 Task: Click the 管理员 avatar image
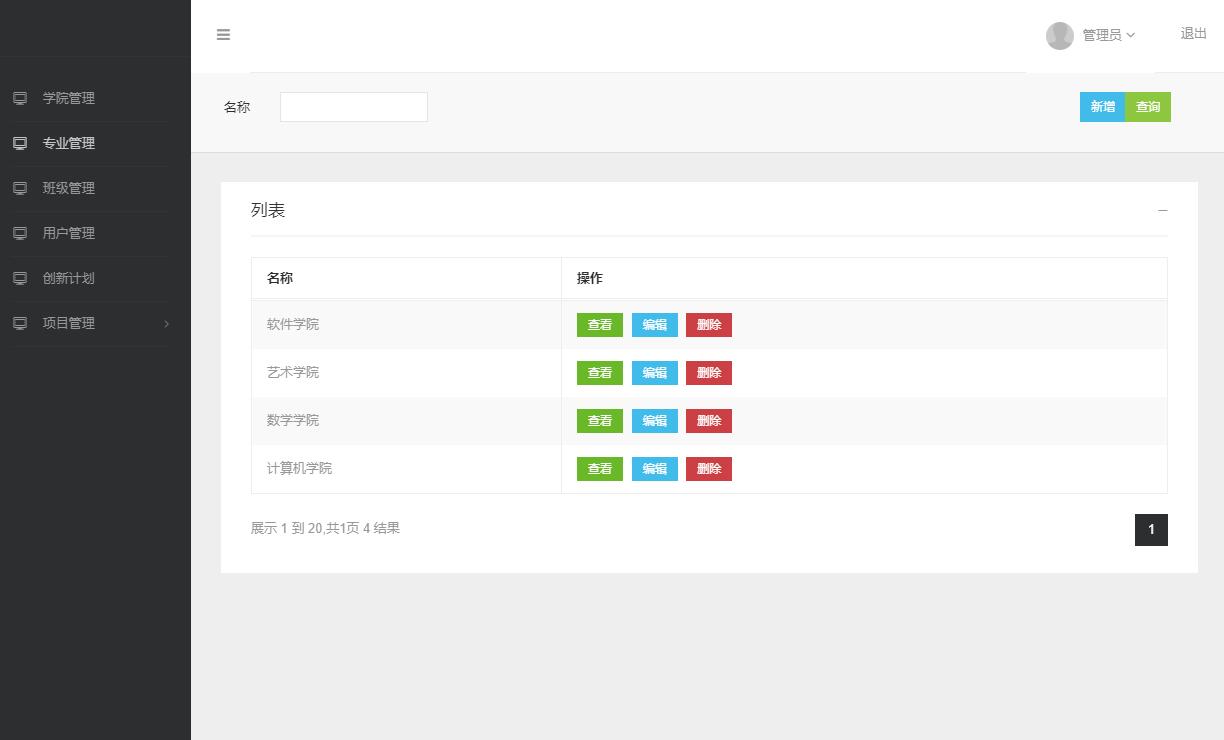(x=1060, y=35)
